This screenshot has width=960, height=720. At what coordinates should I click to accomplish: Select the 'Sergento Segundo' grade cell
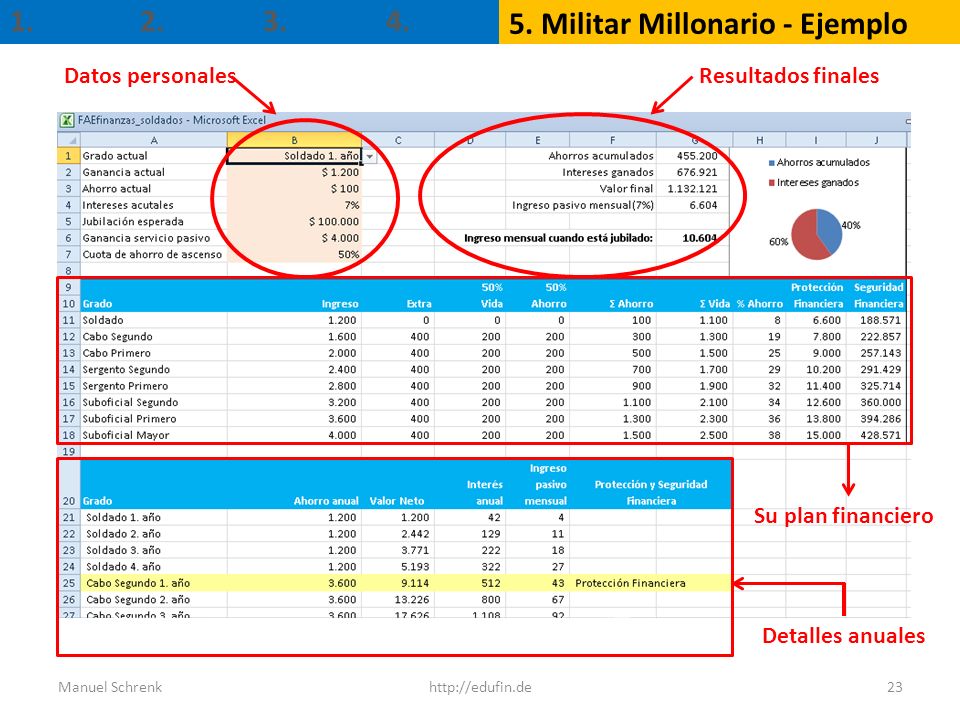(x=153, y=370)
